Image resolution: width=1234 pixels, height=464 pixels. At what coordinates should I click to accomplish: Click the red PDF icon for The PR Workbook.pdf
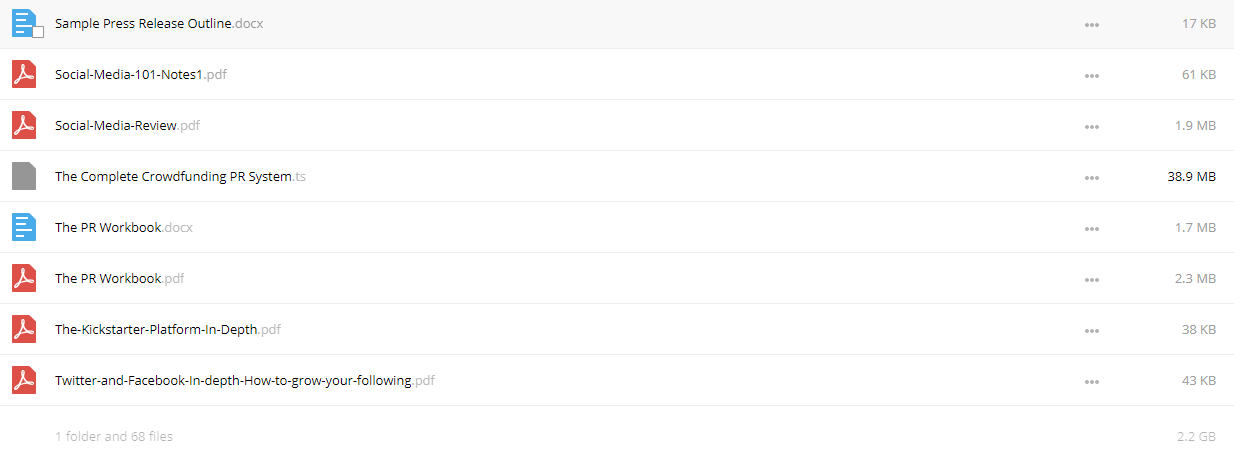click(x=24, y=278)
